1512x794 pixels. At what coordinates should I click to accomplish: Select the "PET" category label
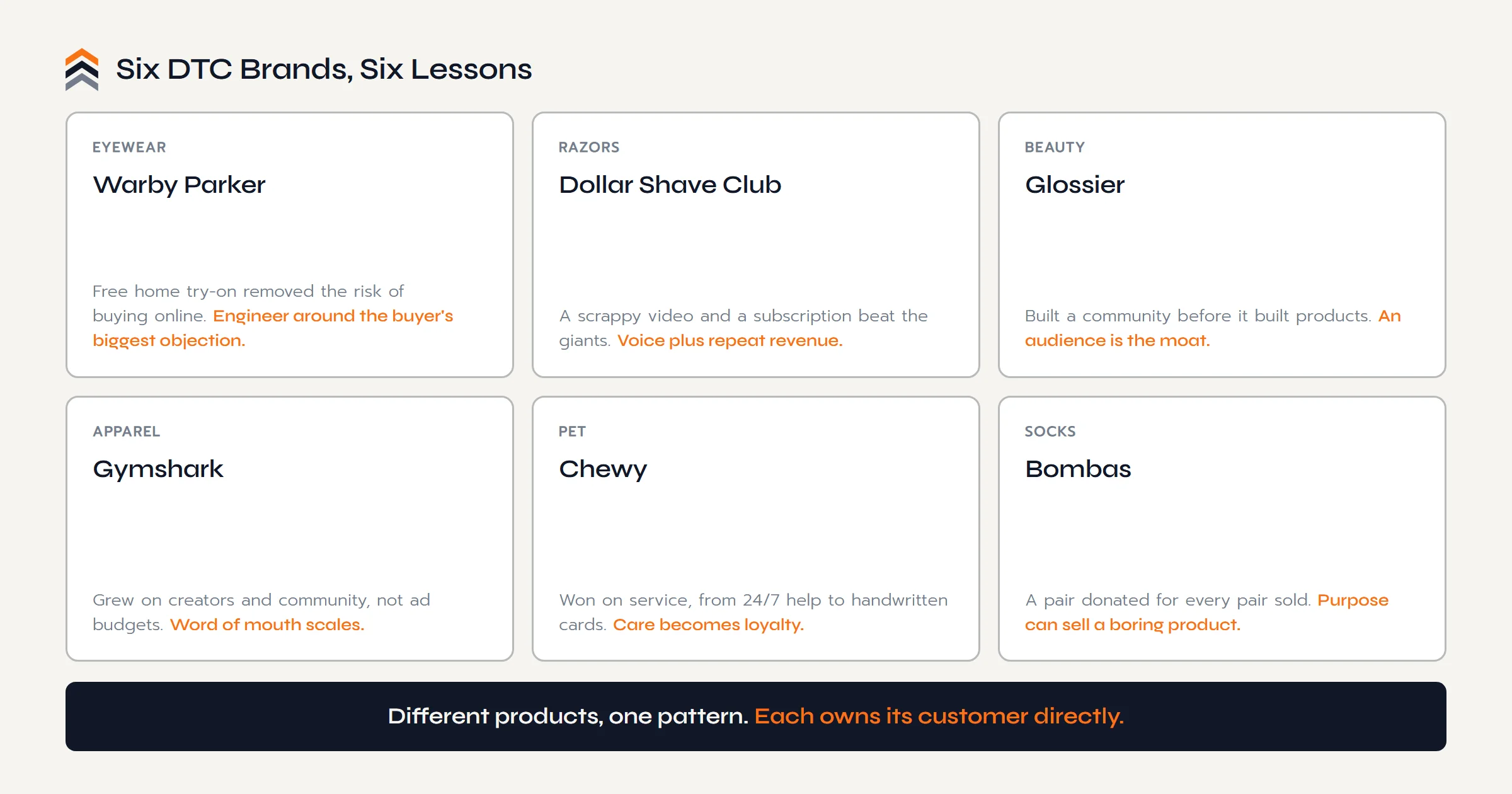click(572, 432)
